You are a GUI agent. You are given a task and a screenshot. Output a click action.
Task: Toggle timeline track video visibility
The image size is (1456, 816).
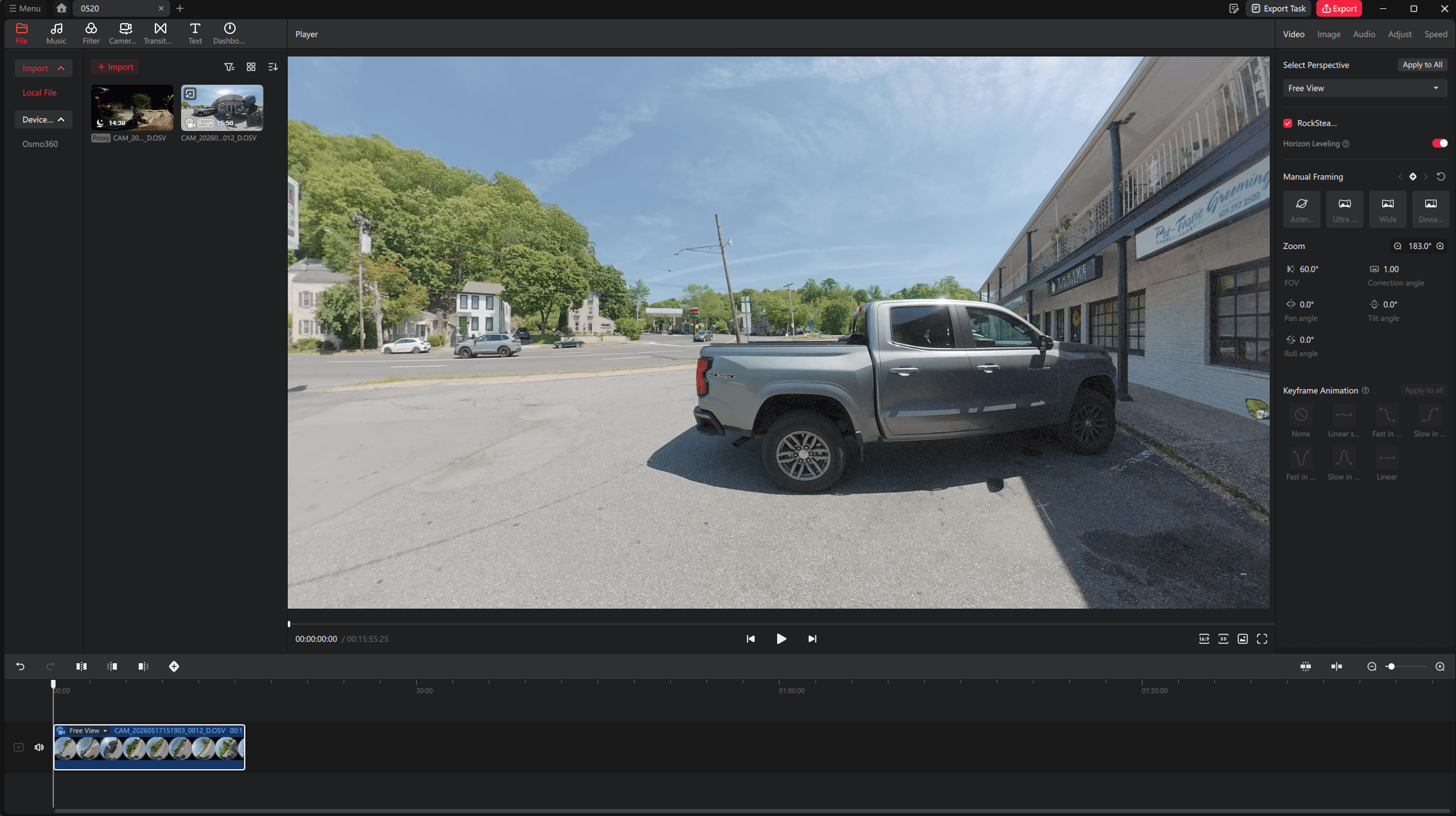coord(19,747)
